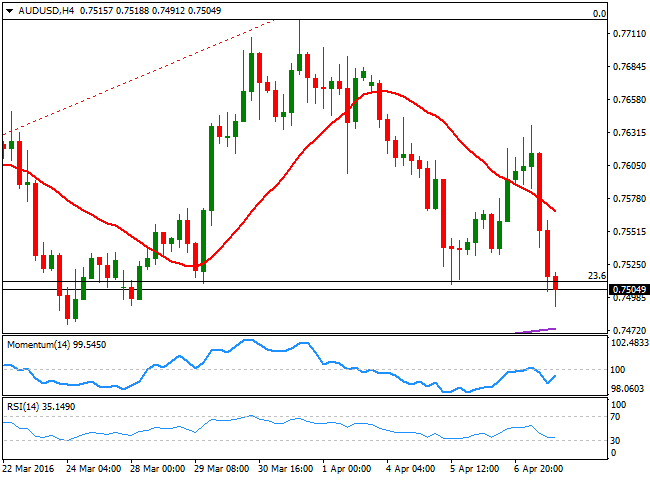This screenshot has height=480, width=650.
Task: Click the 24 Mar 04:00 time label
Action: coord(93,469)
